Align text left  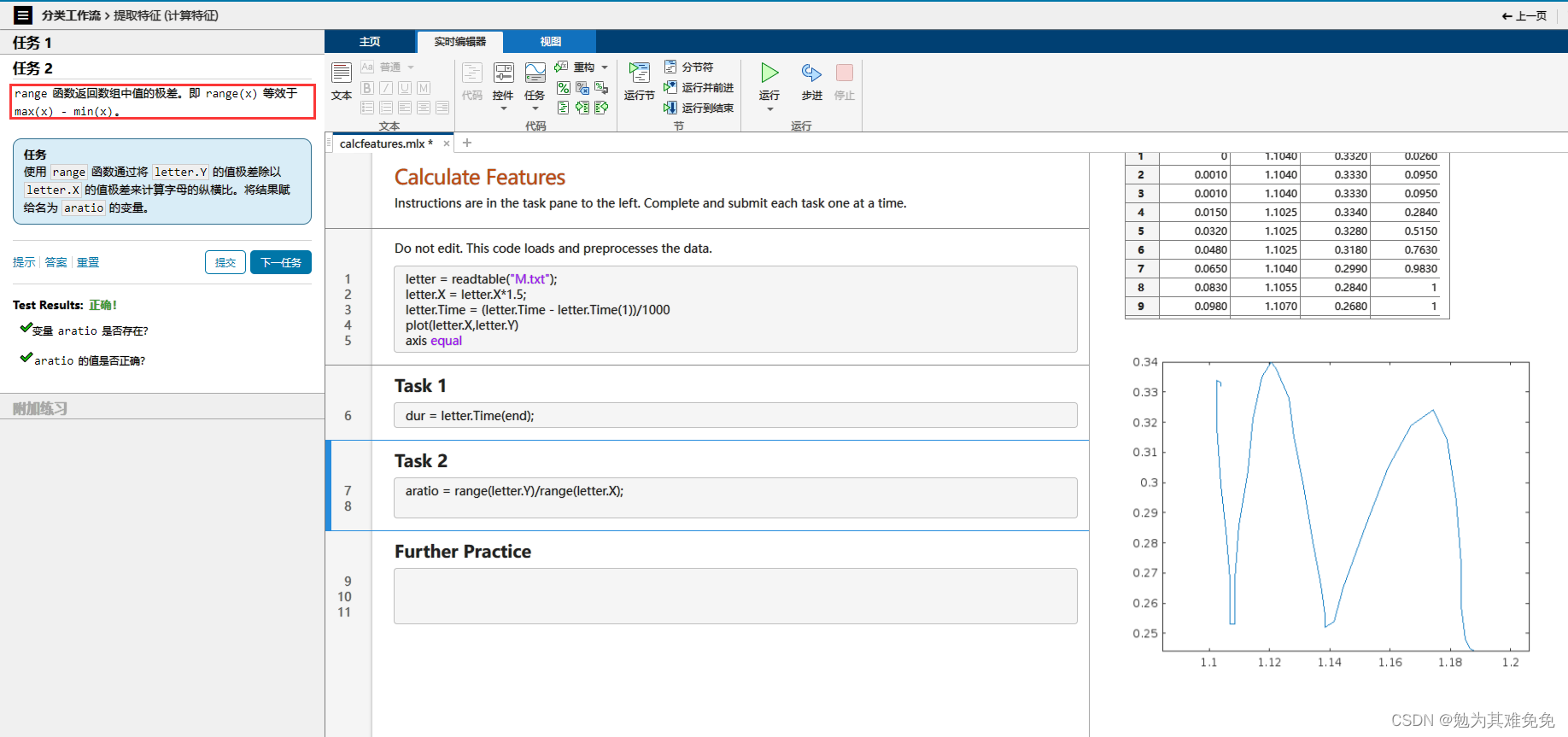point(405,108)
